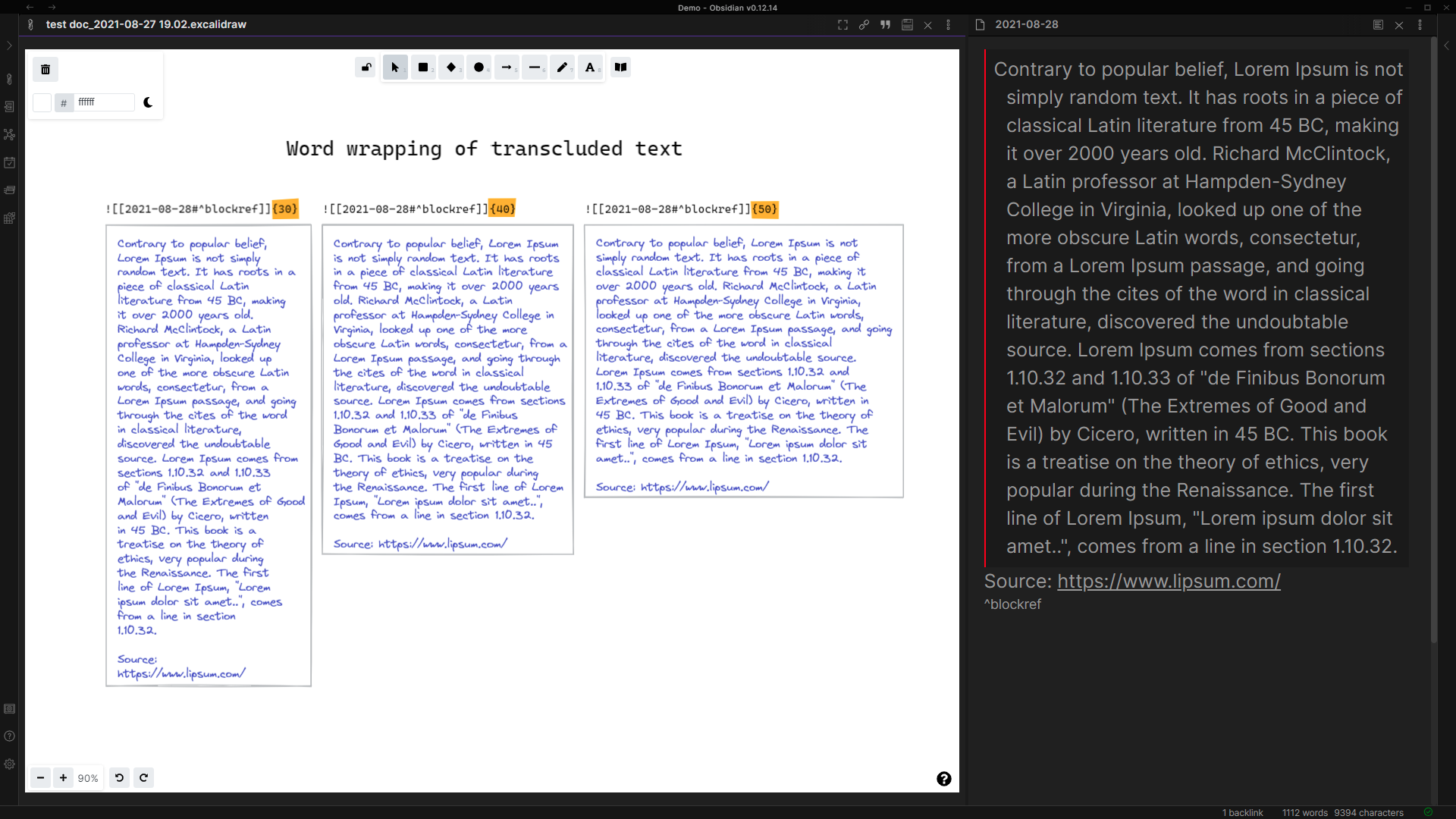Screen dimensions: 1456x819
Task: Switch to the 2021-08-28 pane
Action: (1028, 24)
